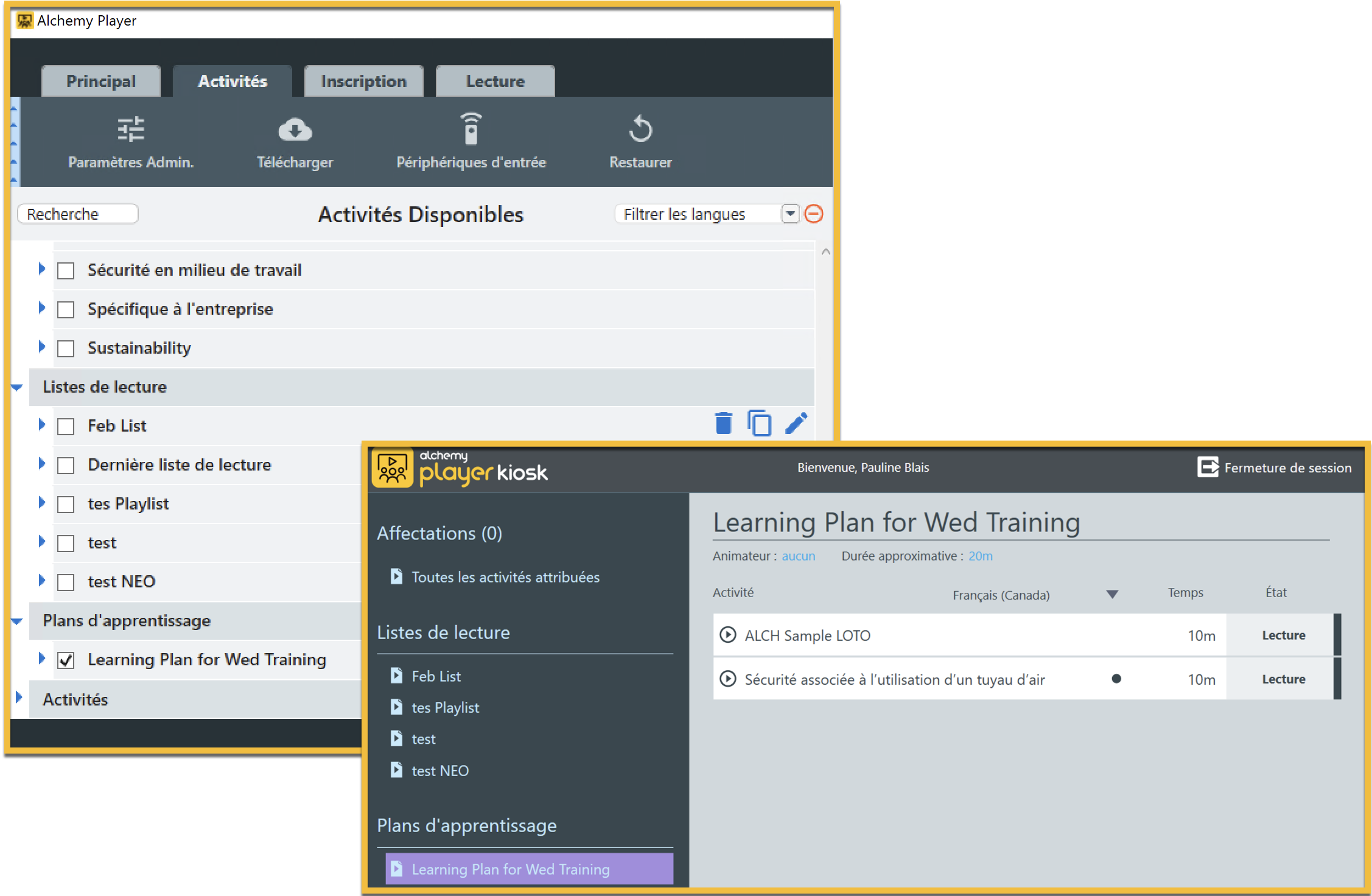Click the Recherche search field
1372x896 pixels.
(x=78, y=214)
